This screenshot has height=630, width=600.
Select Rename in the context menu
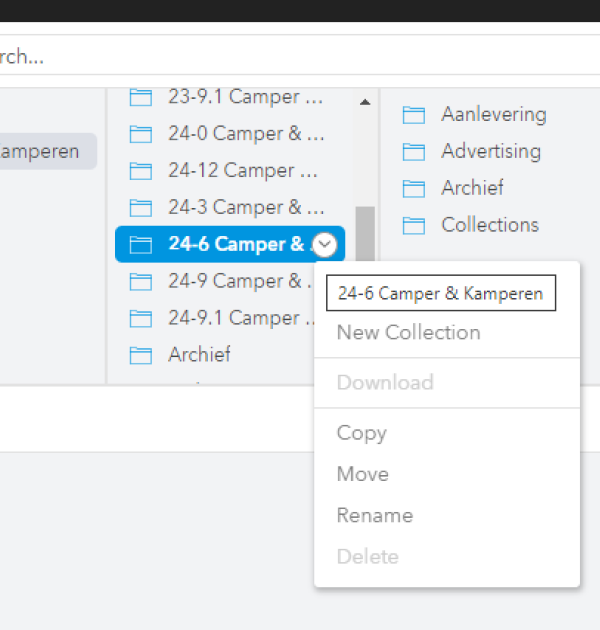[375, 516]
